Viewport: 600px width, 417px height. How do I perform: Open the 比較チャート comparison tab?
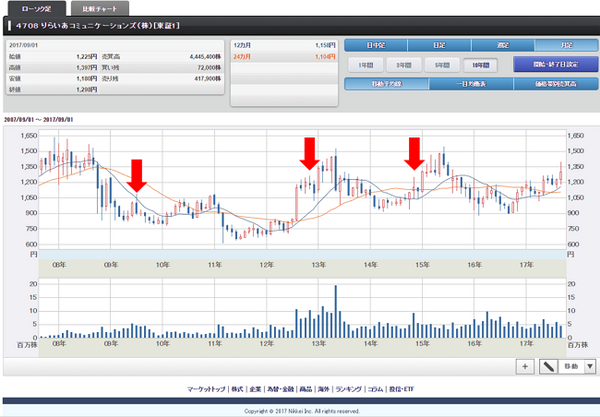pos(99,9)
